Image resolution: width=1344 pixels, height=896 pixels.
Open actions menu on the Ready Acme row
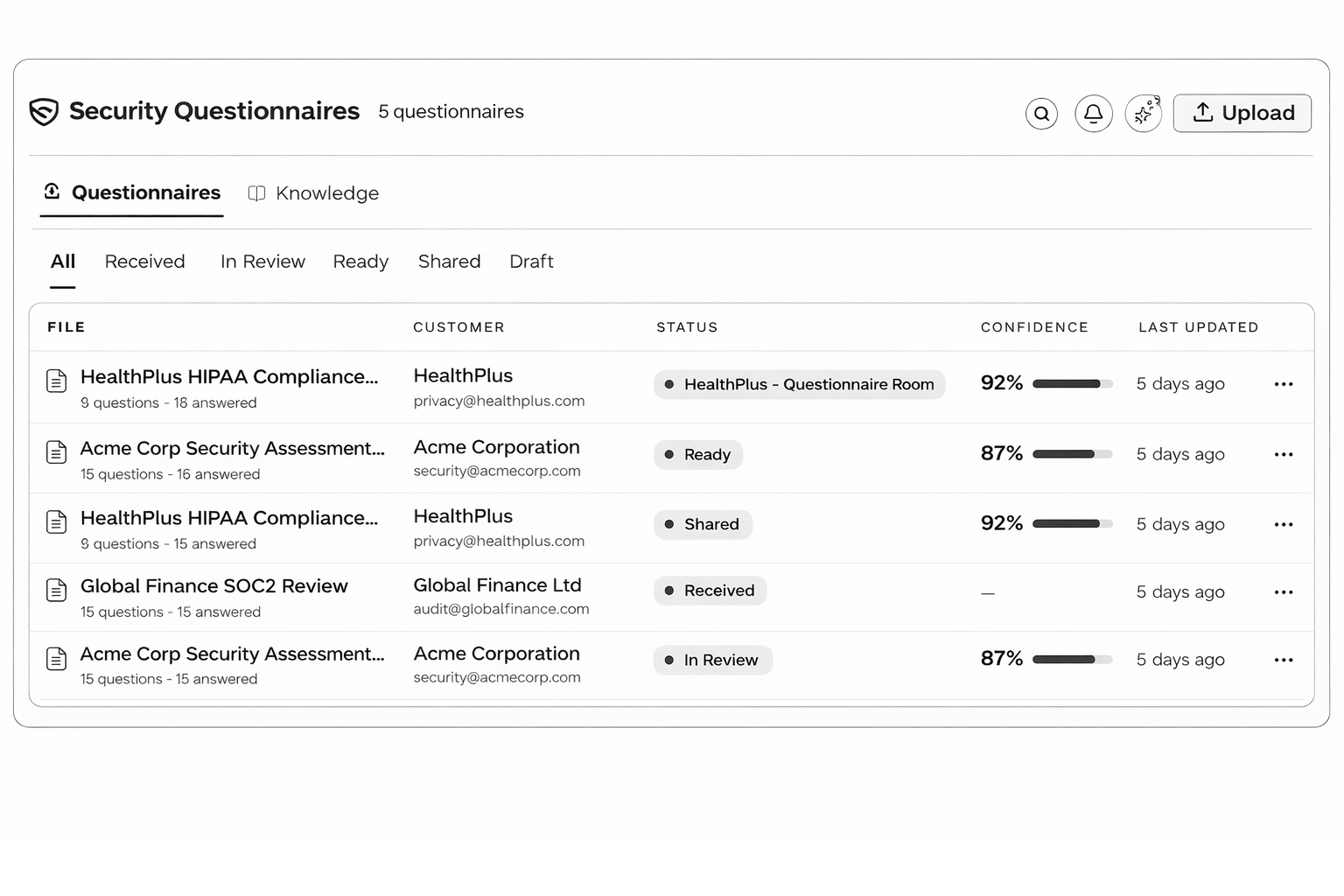point(1284,454)
